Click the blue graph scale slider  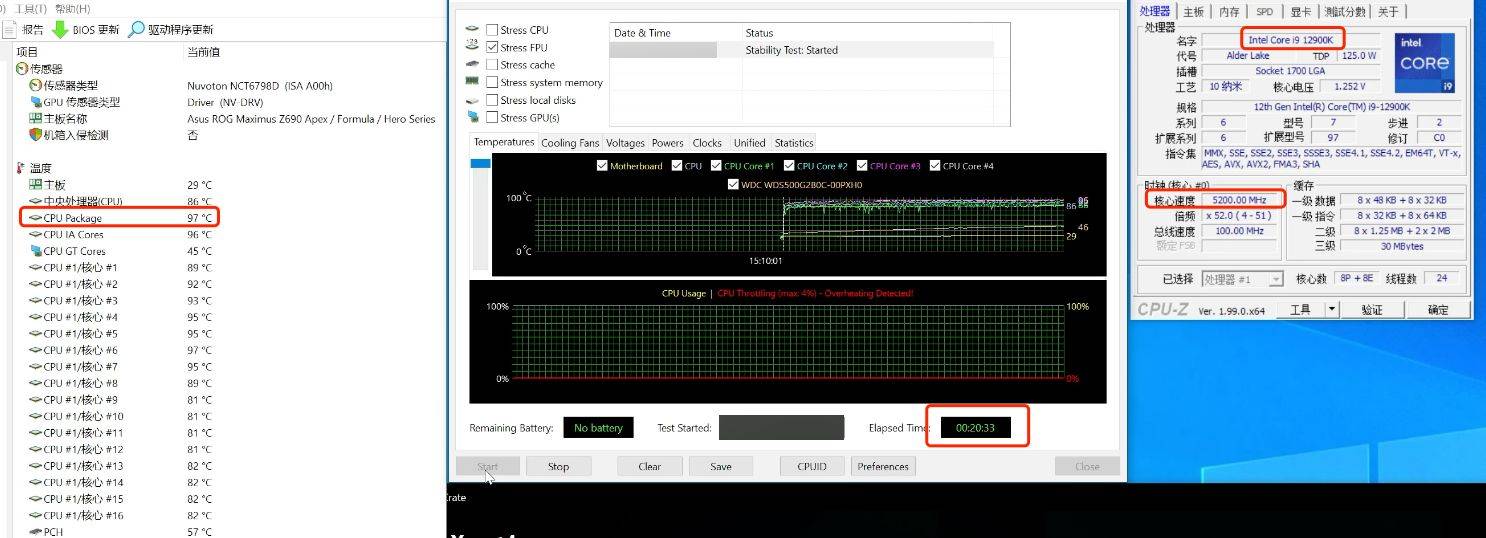coord(481,163)
